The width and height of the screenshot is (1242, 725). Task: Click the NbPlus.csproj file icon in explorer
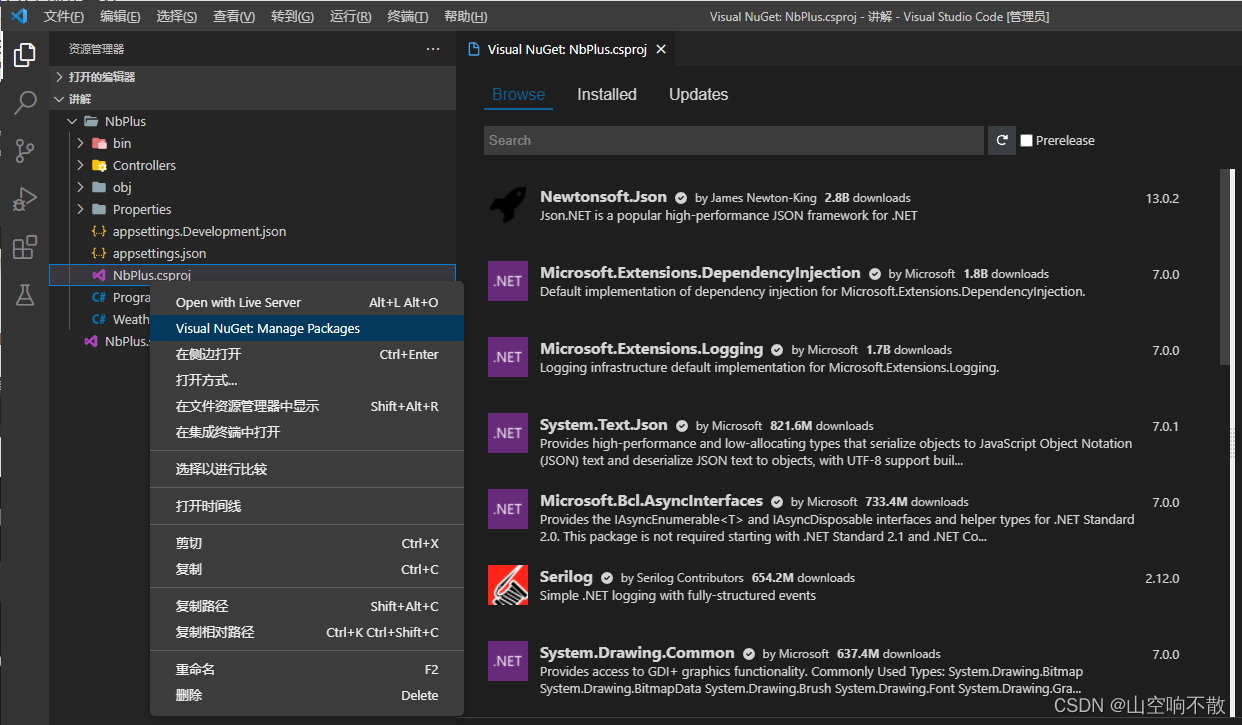pyautogui.click(x=99, y=275)
